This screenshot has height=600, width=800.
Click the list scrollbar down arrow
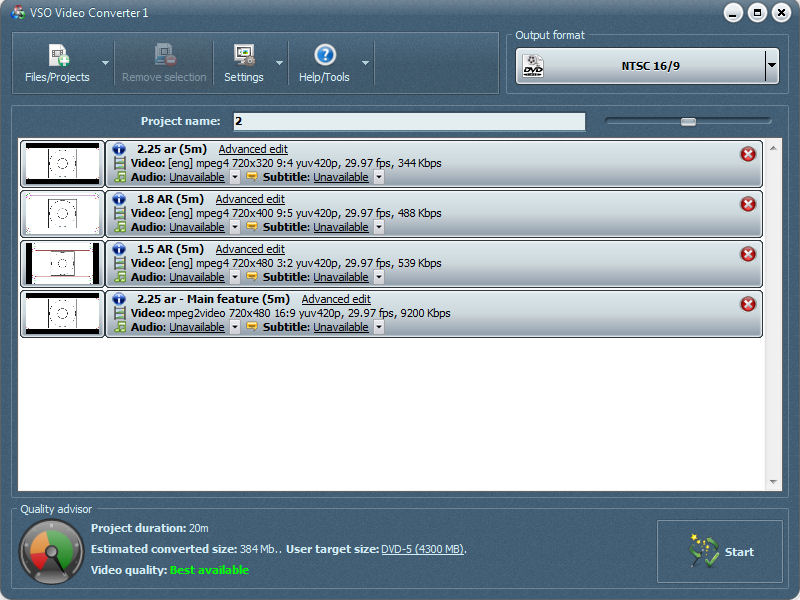pos(773,482)
